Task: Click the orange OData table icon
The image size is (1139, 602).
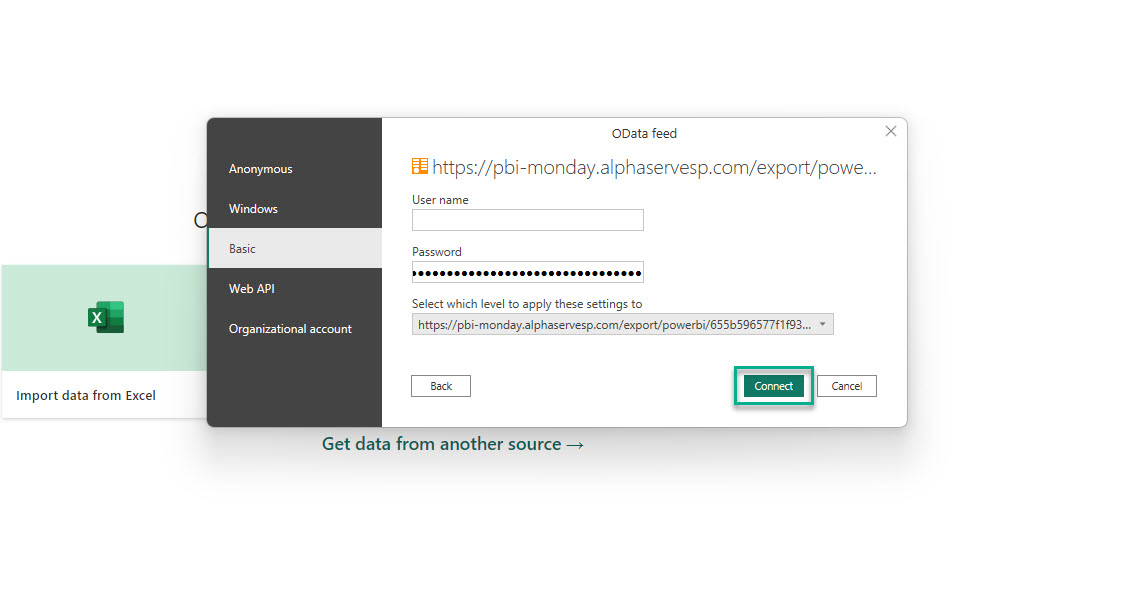Action: pos(420,167)
